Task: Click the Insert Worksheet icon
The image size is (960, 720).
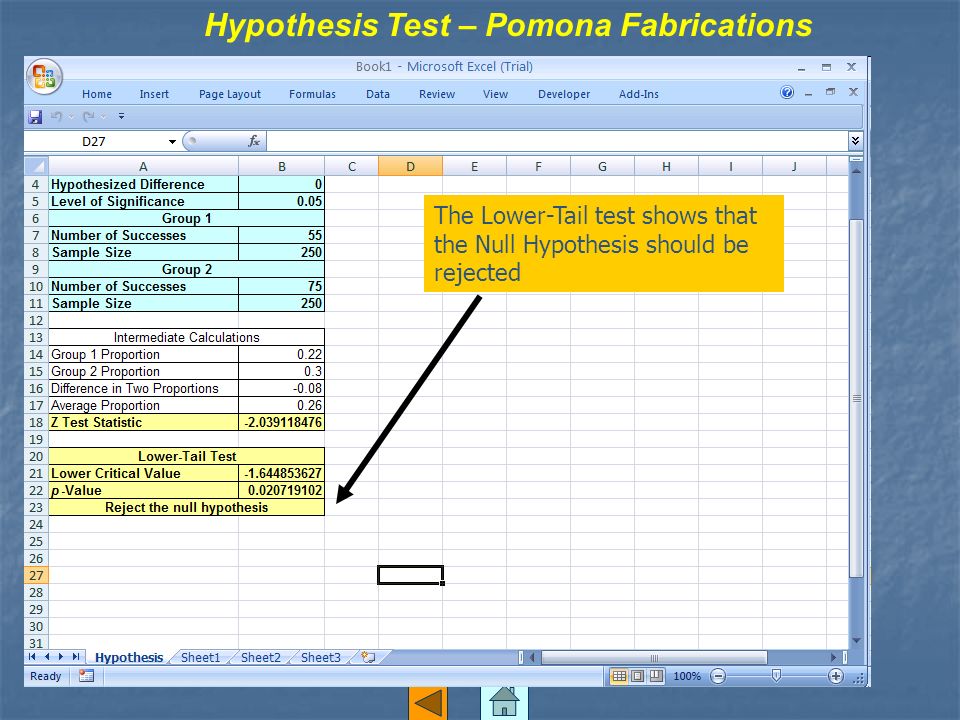Action: (x=369, y=658)
